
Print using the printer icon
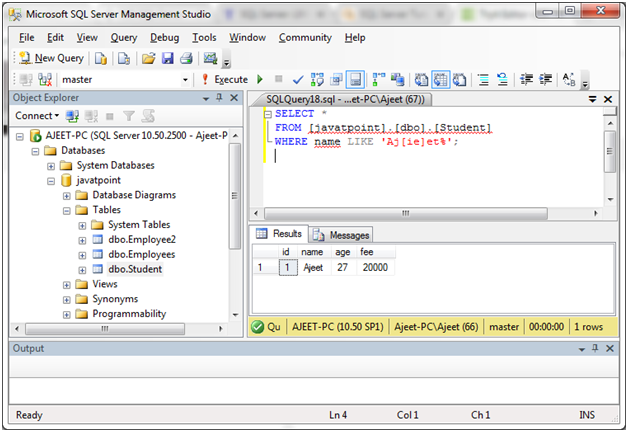click(186, 58)
